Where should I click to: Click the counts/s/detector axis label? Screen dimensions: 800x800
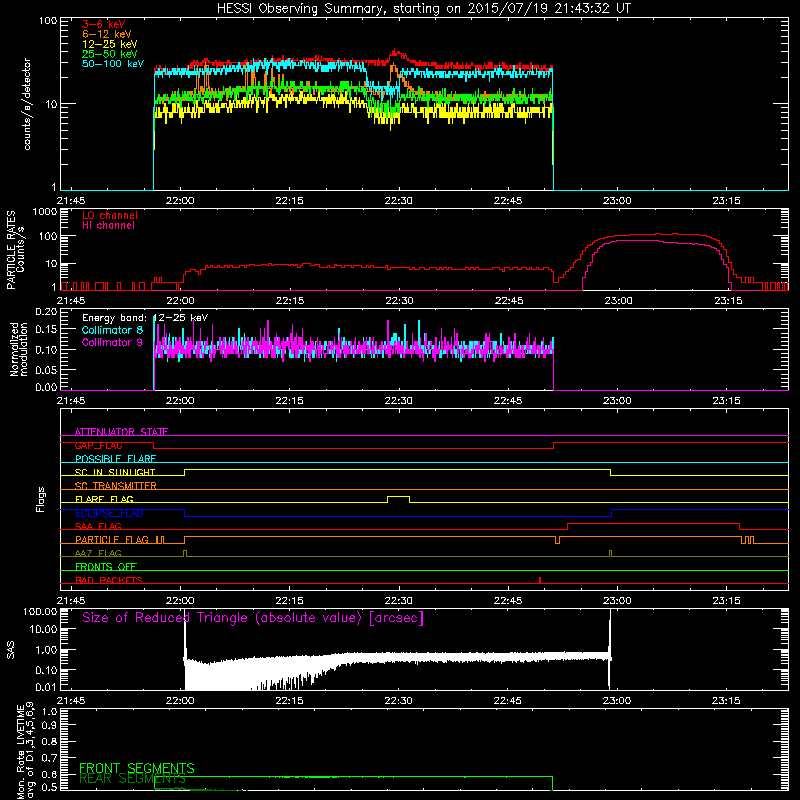27,104
